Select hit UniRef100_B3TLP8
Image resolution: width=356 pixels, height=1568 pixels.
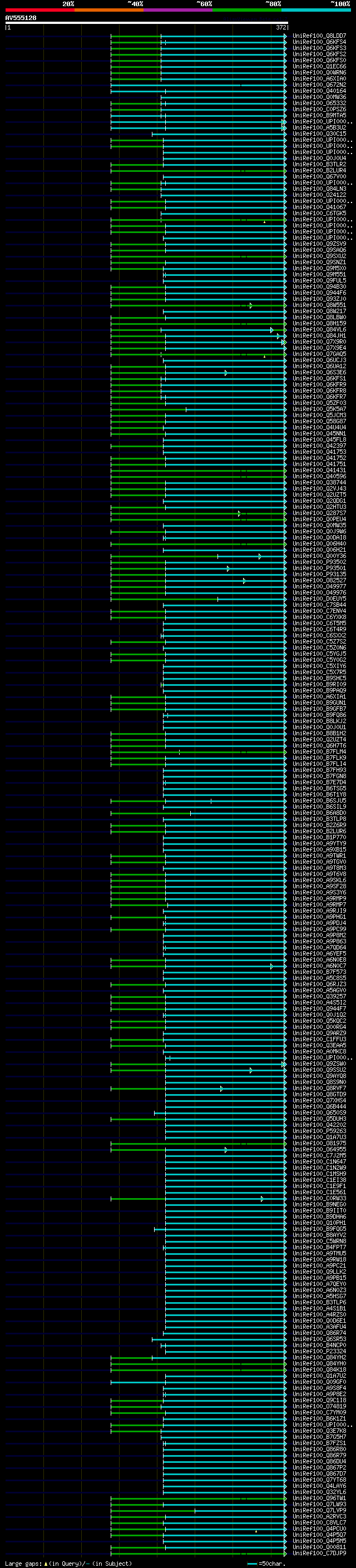319,819
